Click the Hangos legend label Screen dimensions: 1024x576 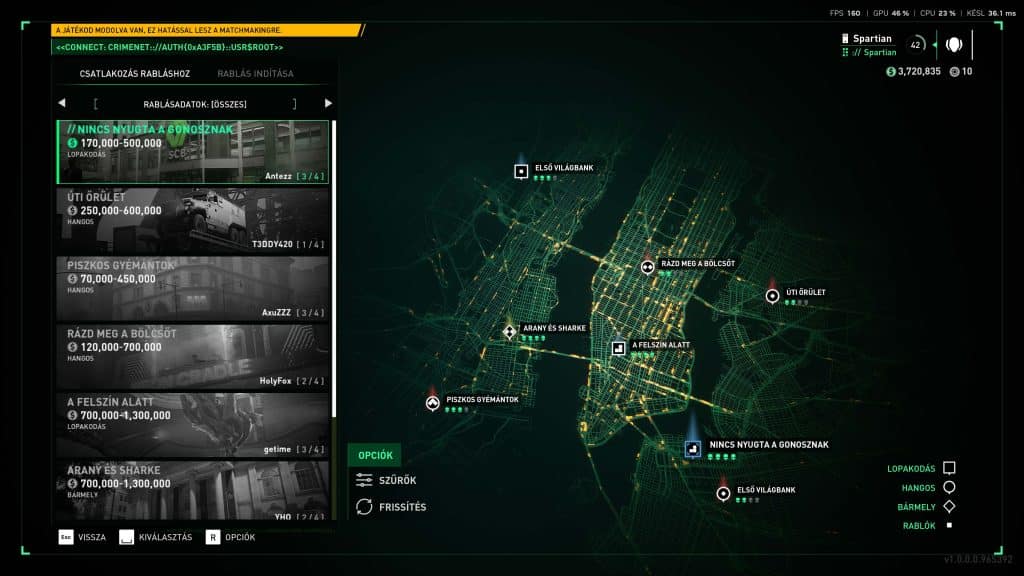click(x=918, y=488)
